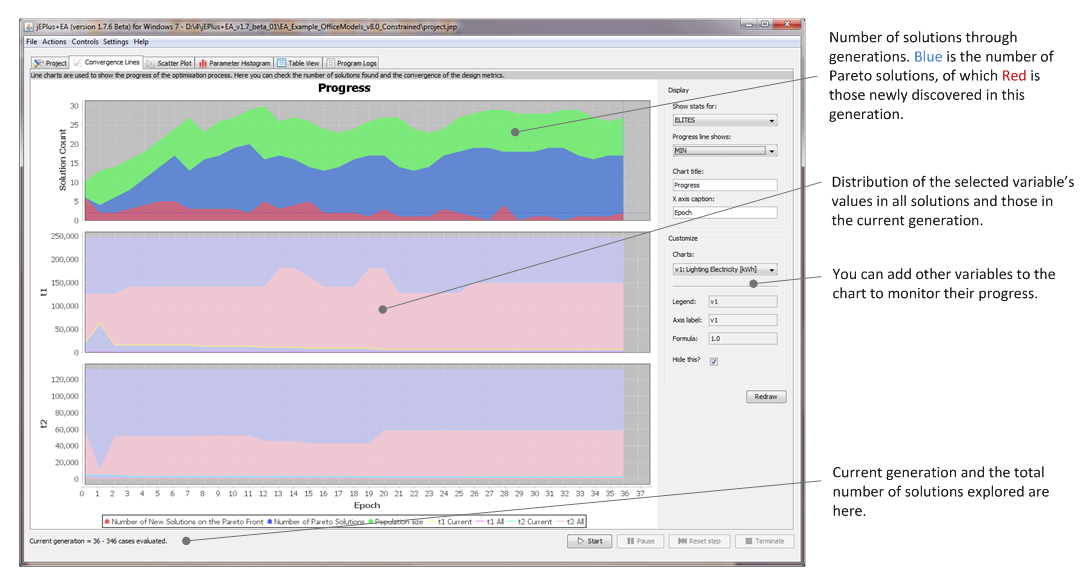1089x586 pixels.
Task: Switch to the Project tab
Action: [x=50, y=62]
